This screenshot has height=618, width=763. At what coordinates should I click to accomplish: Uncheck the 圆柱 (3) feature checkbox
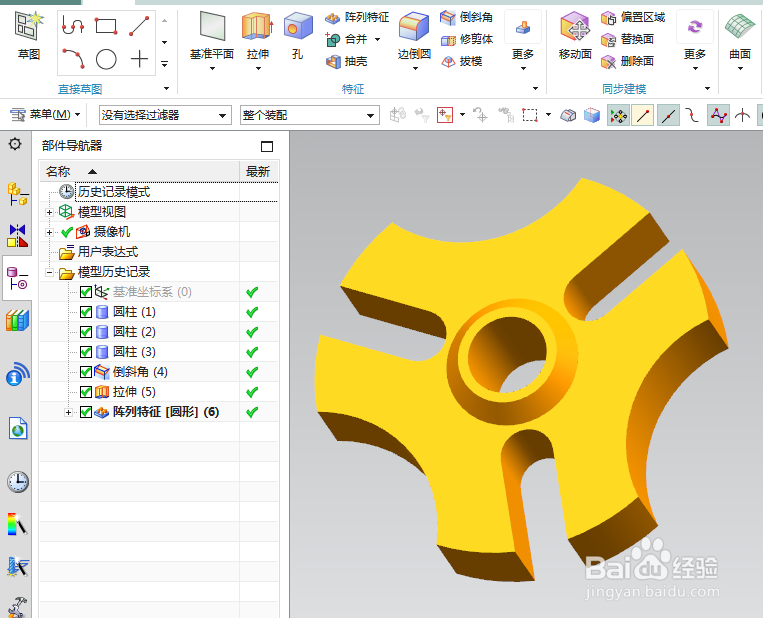point(86,352)
